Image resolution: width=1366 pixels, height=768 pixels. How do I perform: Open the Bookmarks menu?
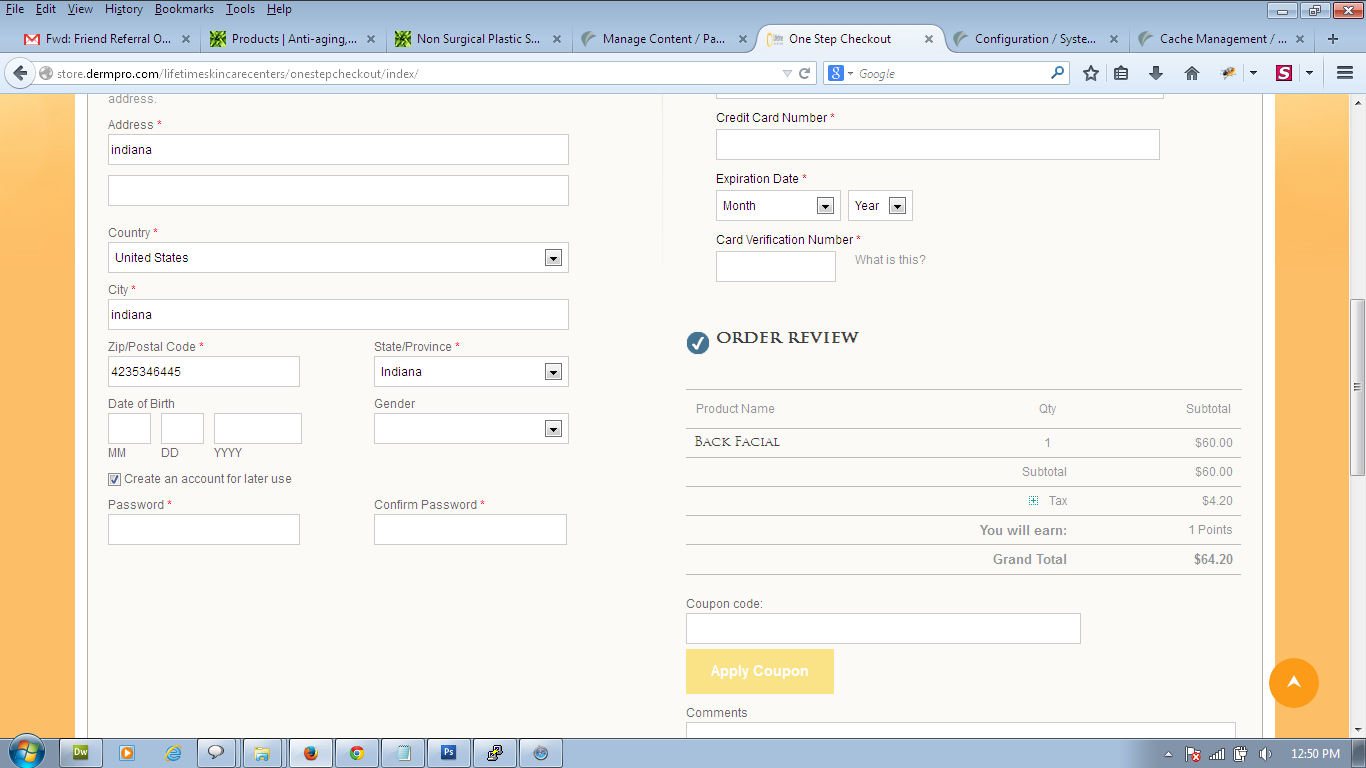pyautogui.click(x=184, y=9)
